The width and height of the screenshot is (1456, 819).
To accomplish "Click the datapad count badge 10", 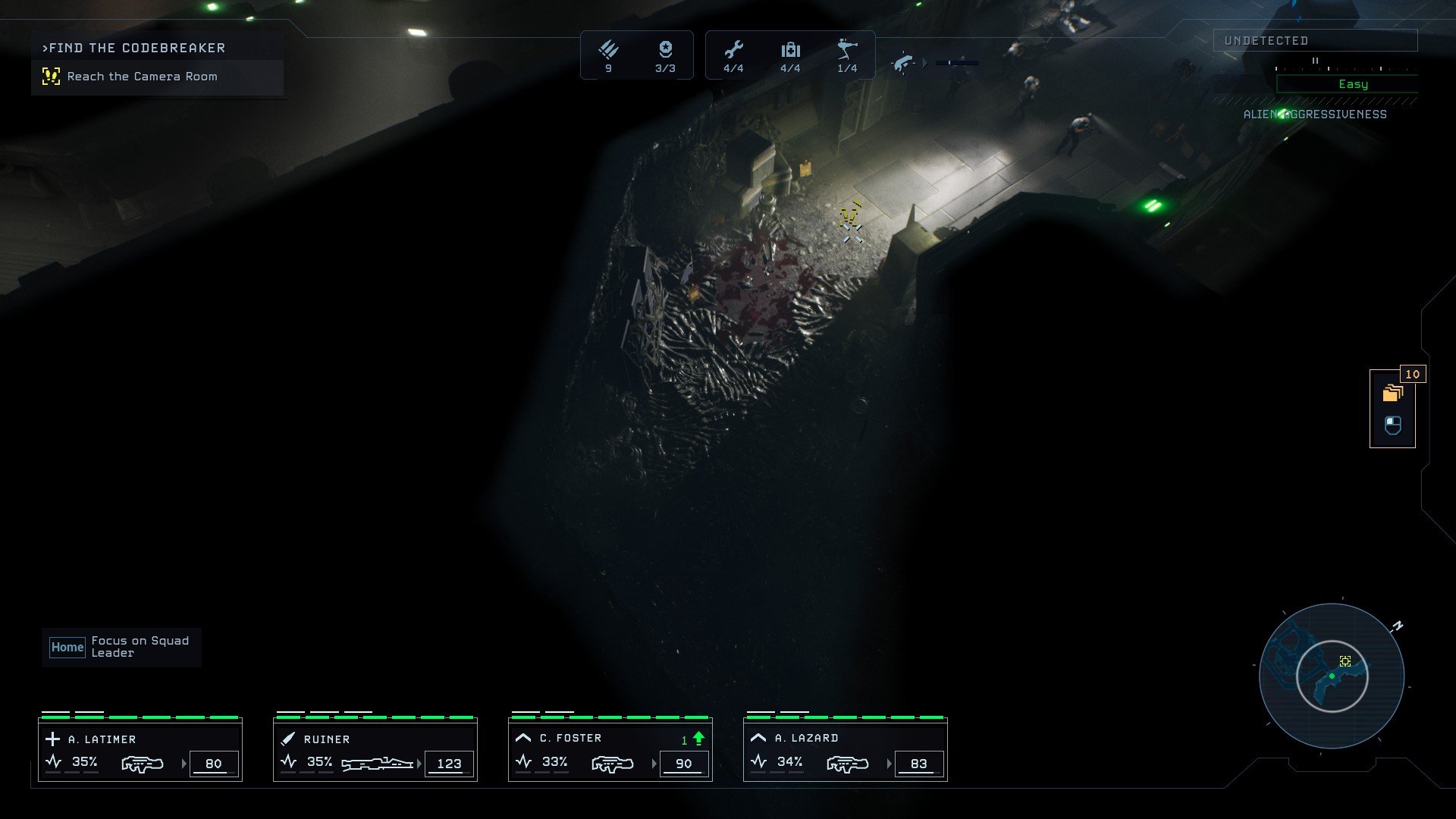I will 1413,374.
